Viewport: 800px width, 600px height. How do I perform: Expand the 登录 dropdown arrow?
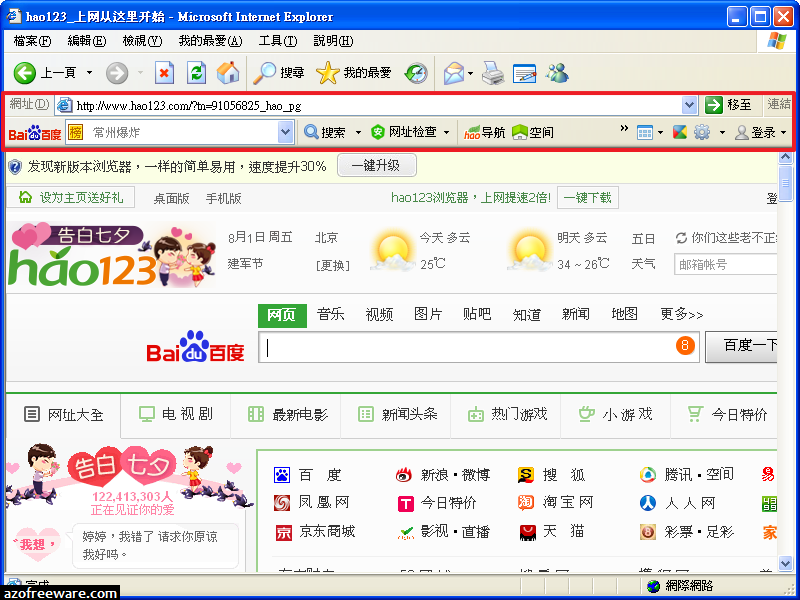coord(784,133)
